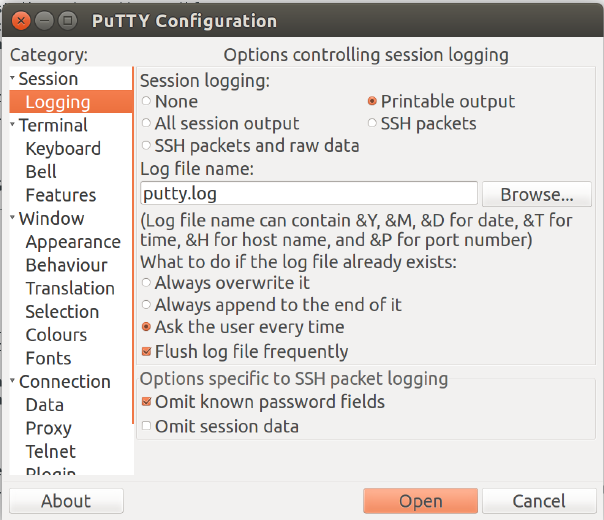Choose All session output logging
This screenshot has width=604, height=520.
pyautogui.click(x=147, y=124)
